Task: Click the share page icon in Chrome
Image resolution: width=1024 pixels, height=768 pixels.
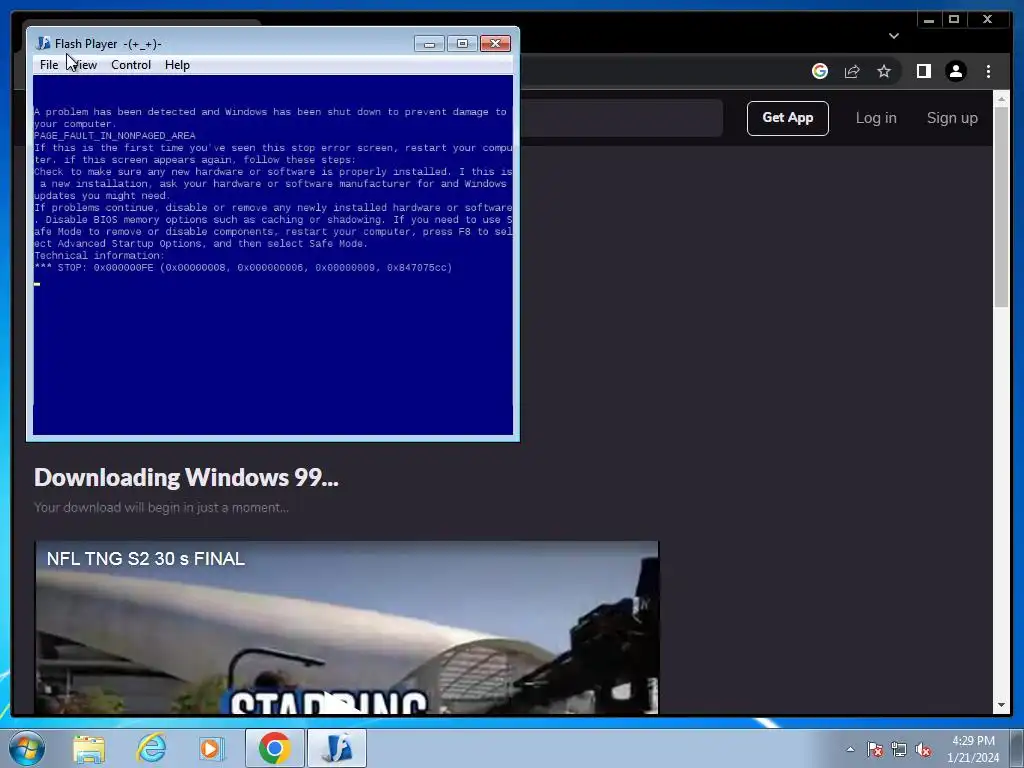Action: coord(852,71)
